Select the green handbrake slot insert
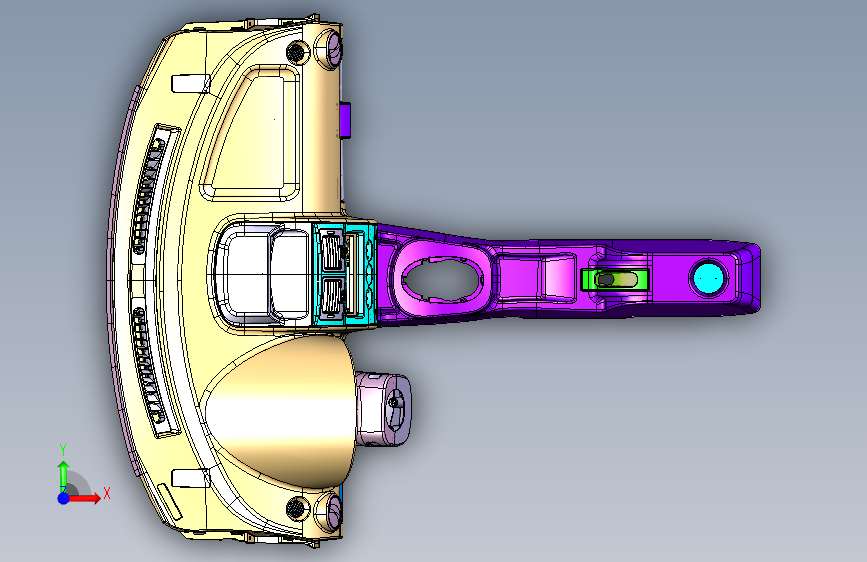 click(614, 279)
